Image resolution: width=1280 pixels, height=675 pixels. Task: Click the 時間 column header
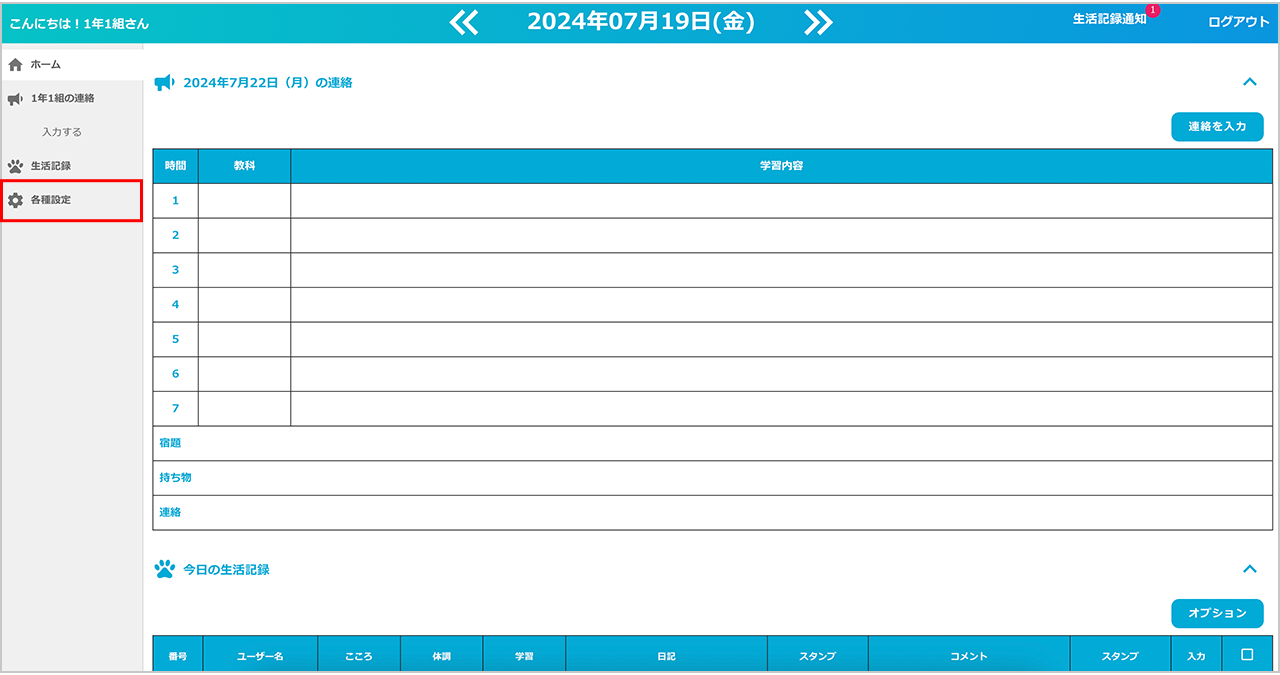[175, 166]
